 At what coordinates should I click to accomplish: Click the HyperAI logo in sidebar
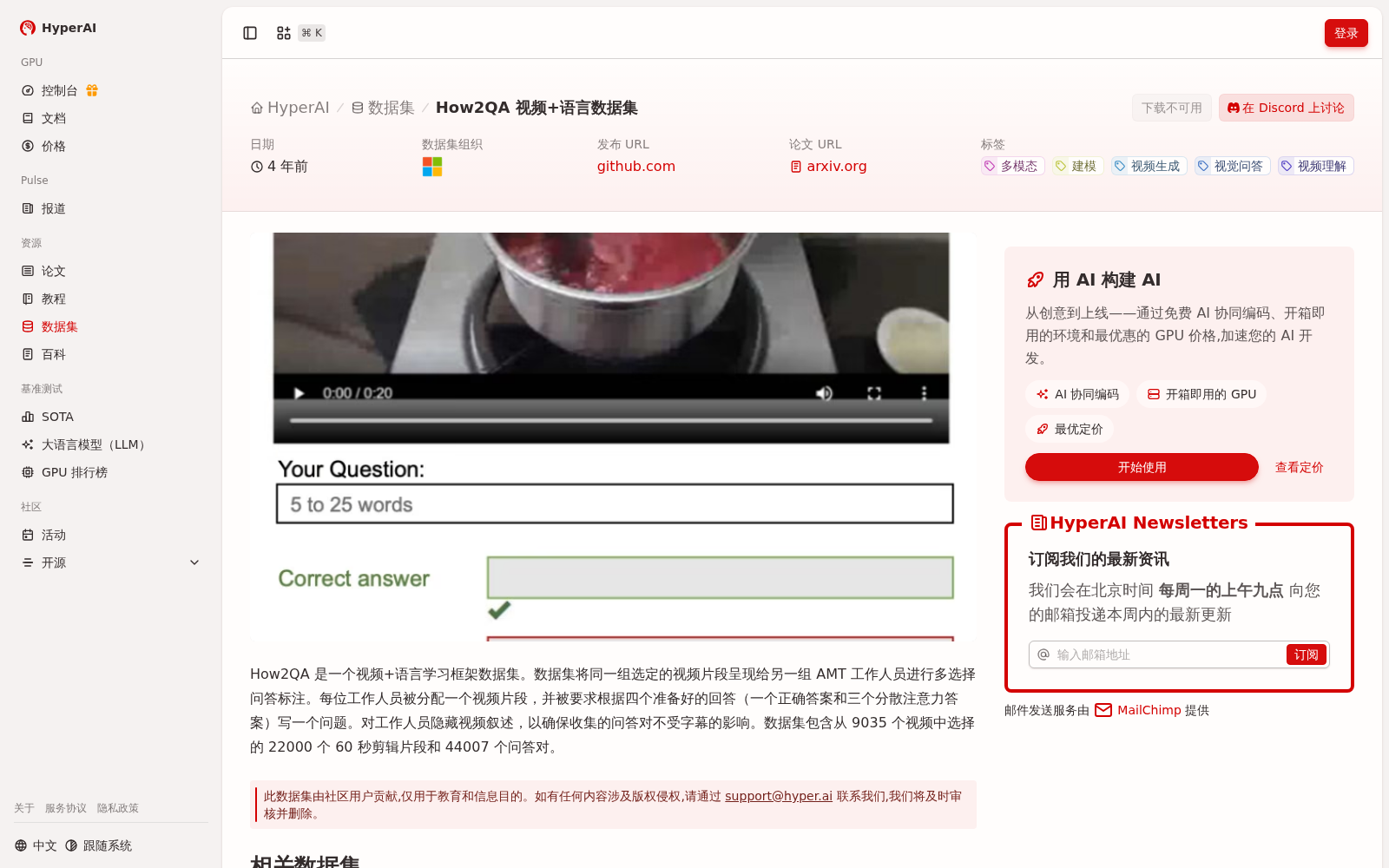pos(58,28)
